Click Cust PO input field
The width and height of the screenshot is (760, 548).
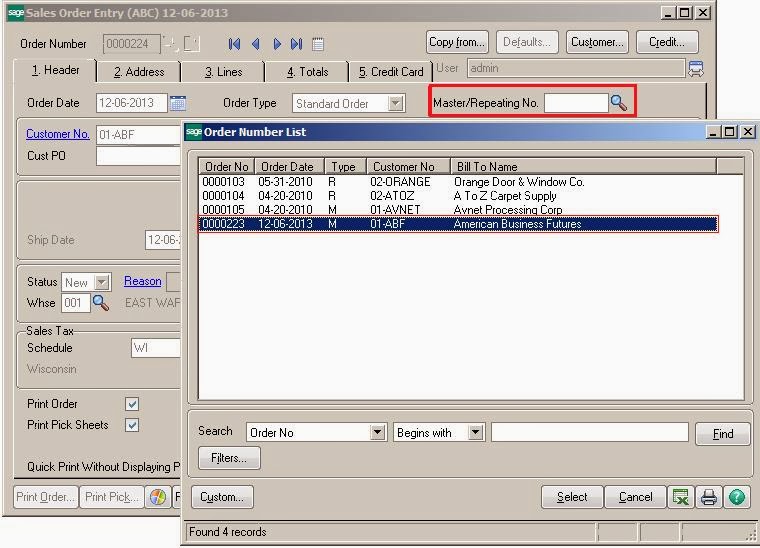139,156
